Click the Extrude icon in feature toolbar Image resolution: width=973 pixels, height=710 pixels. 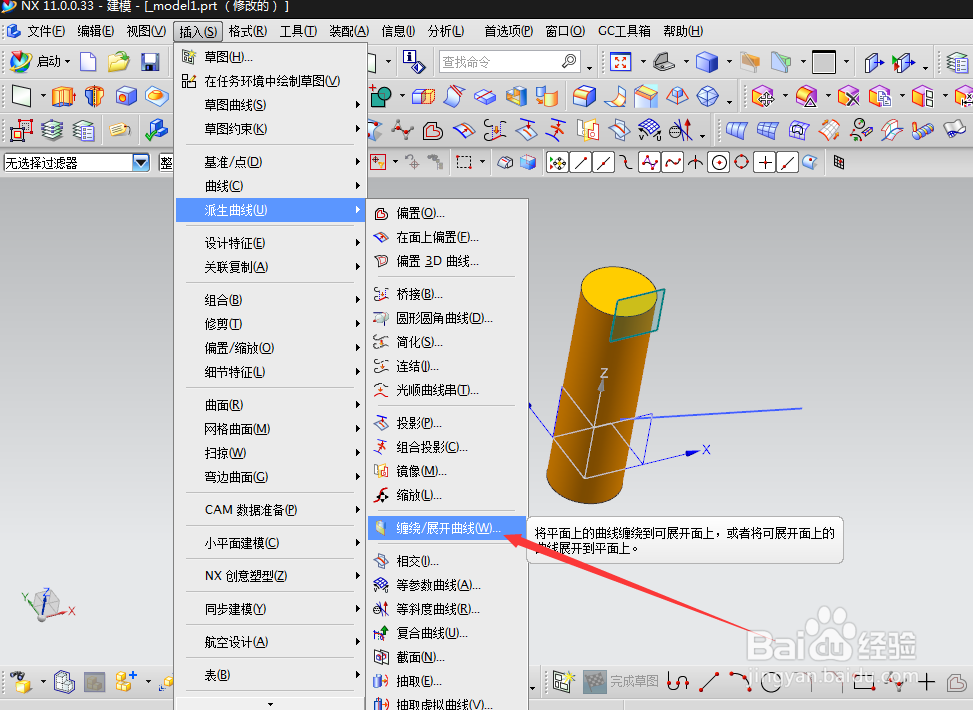coord(63,96)
